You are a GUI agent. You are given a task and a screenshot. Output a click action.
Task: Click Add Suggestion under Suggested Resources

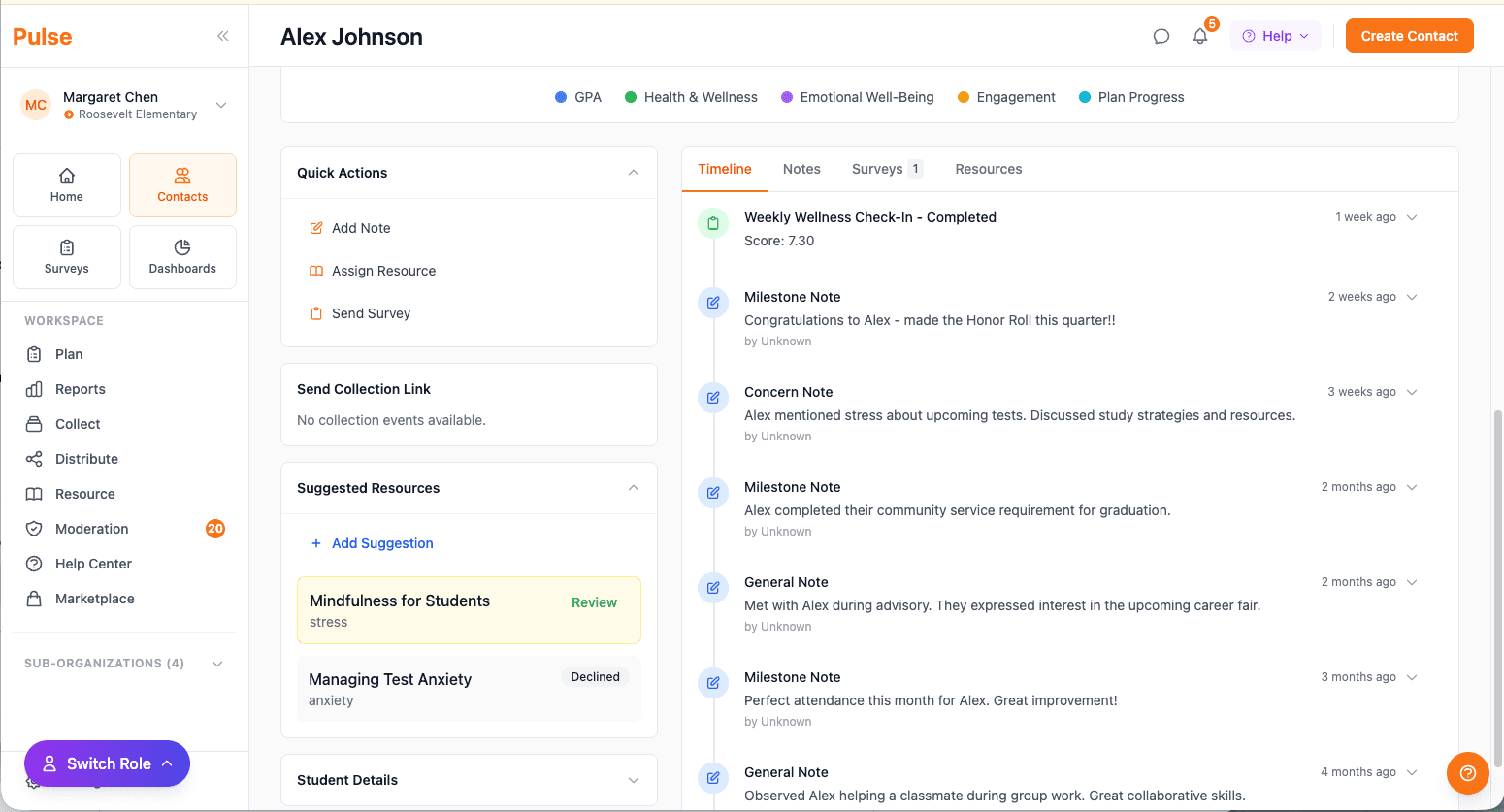[x=372, y=543]
